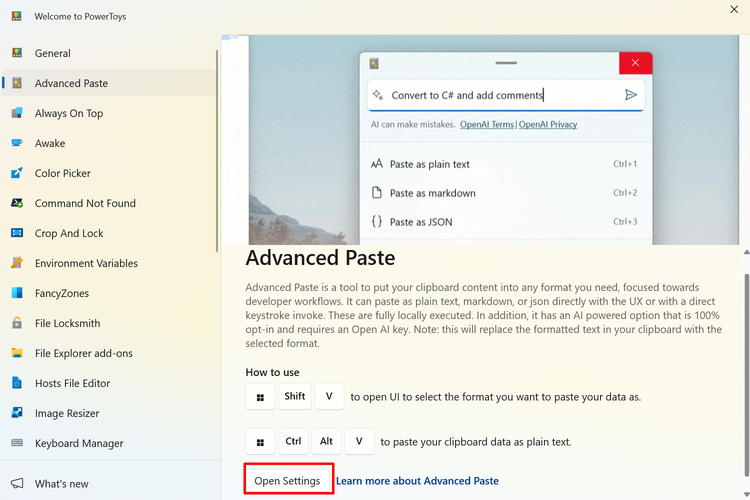Open Keyboard Manager page
750x500 pixels.
[109, 443]
